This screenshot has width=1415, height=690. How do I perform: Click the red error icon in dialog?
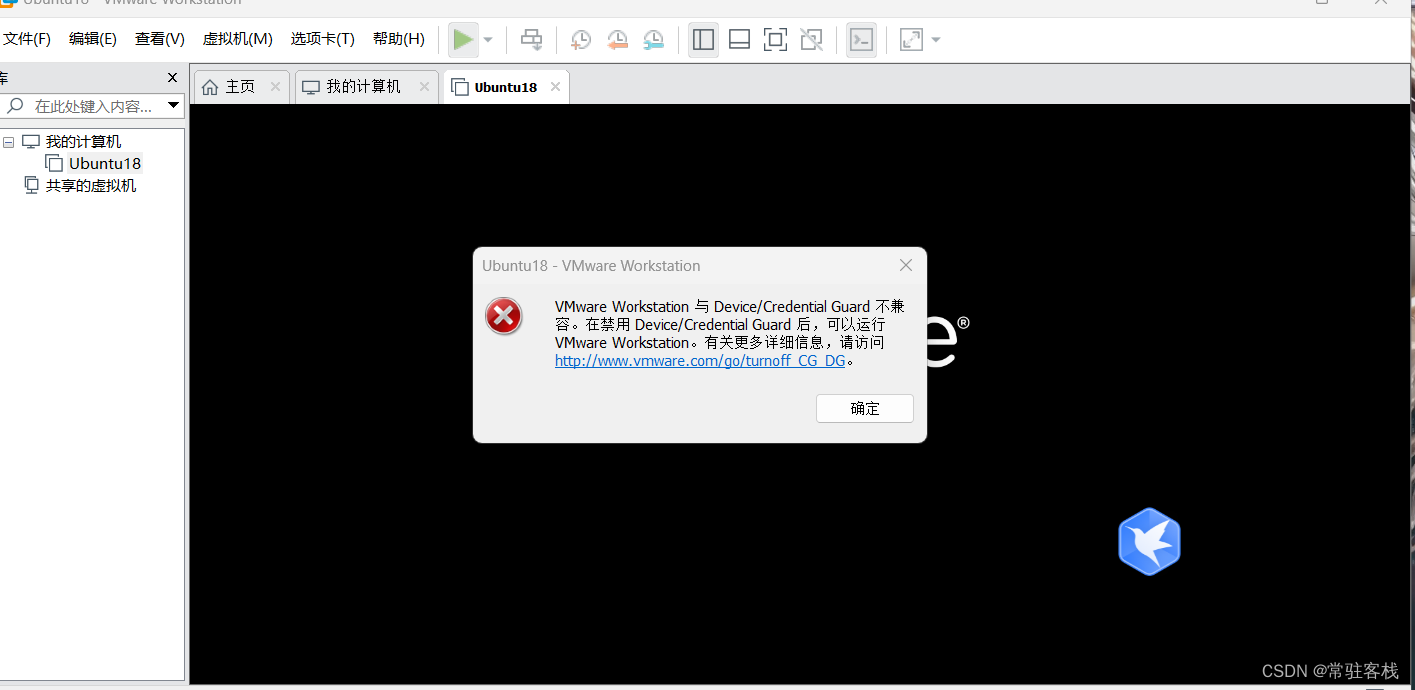tap(504, 317)
